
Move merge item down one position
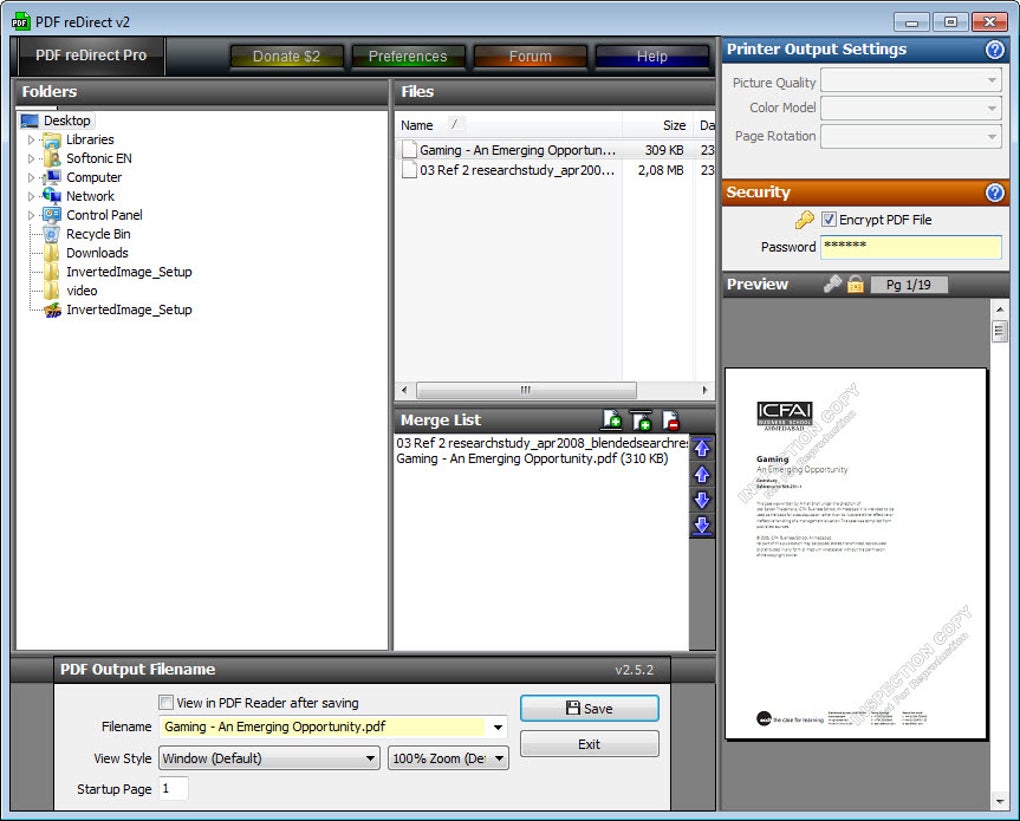click(702, 500)
